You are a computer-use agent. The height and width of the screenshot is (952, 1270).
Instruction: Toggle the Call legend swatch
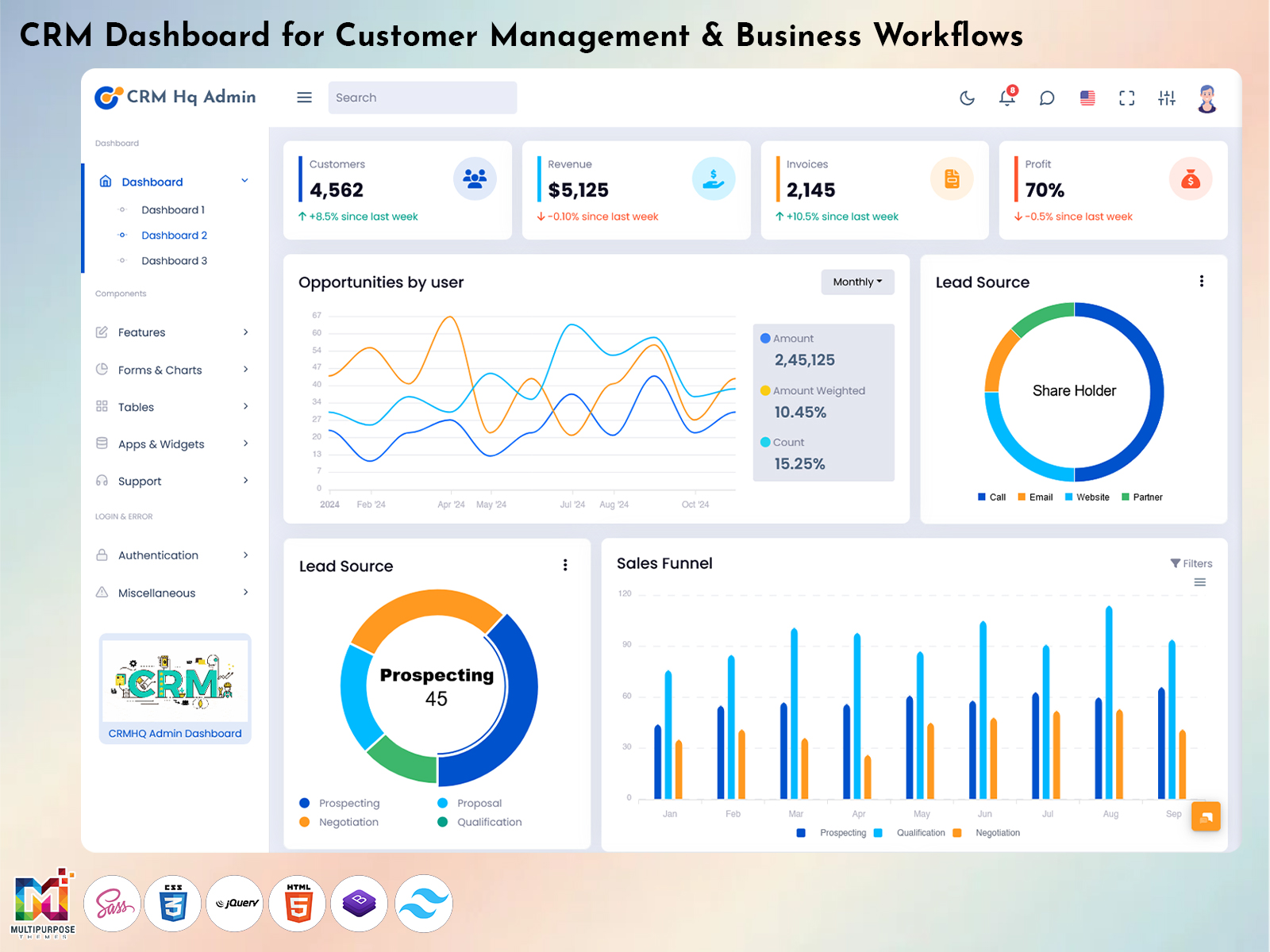click(982, 497)
